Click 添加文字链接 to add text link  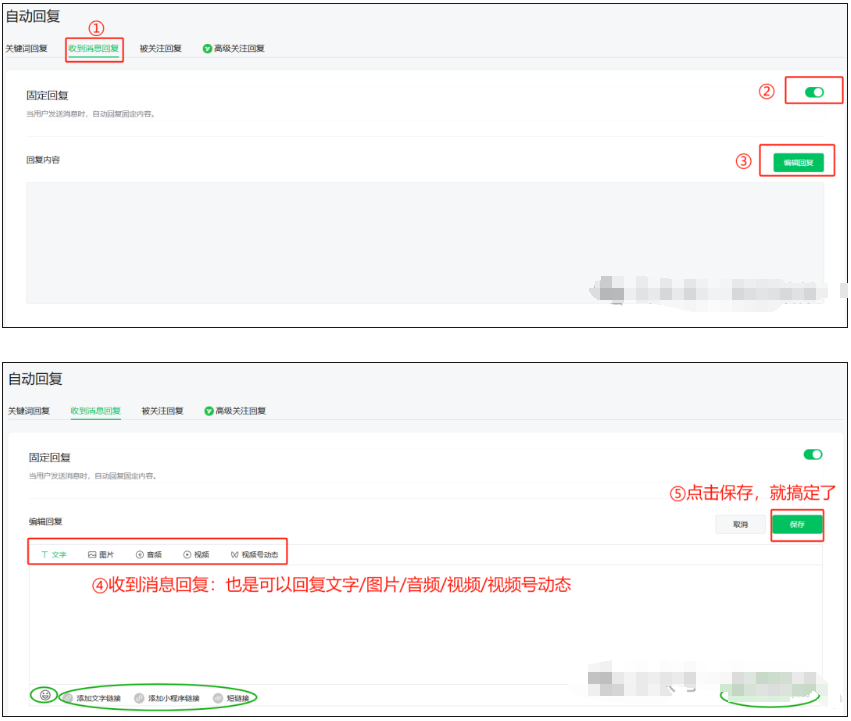tap(92, 698)
